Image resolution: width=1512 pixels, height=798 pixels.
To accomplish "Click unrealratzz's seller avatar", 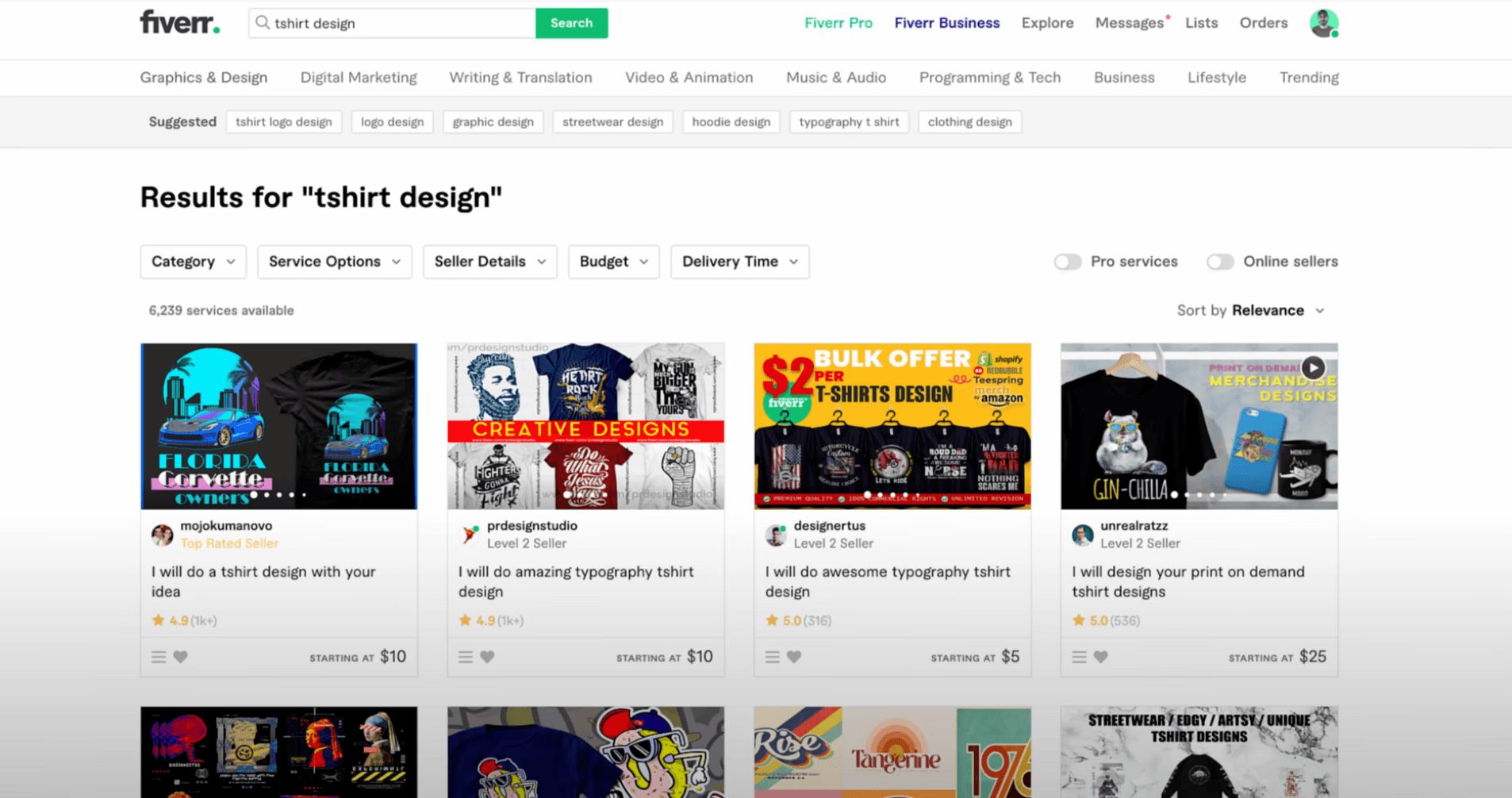I will (1083, 535).
